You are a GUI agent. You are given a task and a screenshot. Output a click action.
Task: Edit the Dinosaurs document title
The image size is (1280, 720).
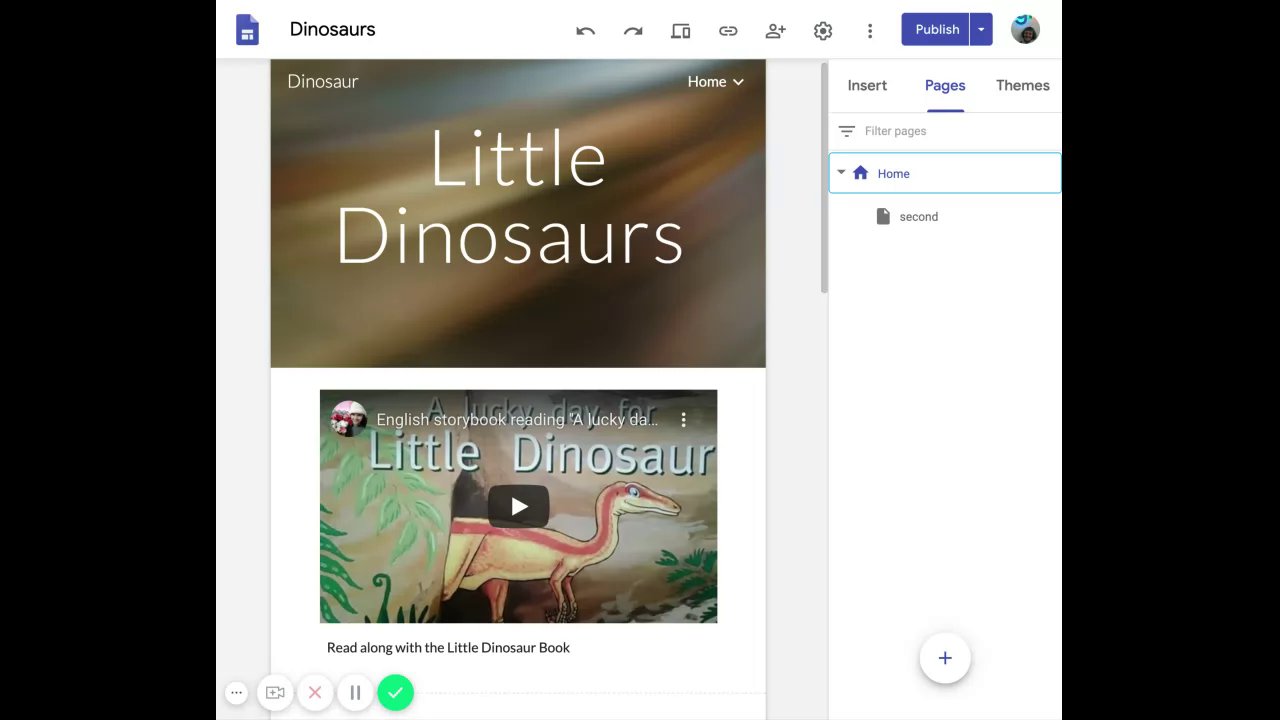click(x=333, y=29)
